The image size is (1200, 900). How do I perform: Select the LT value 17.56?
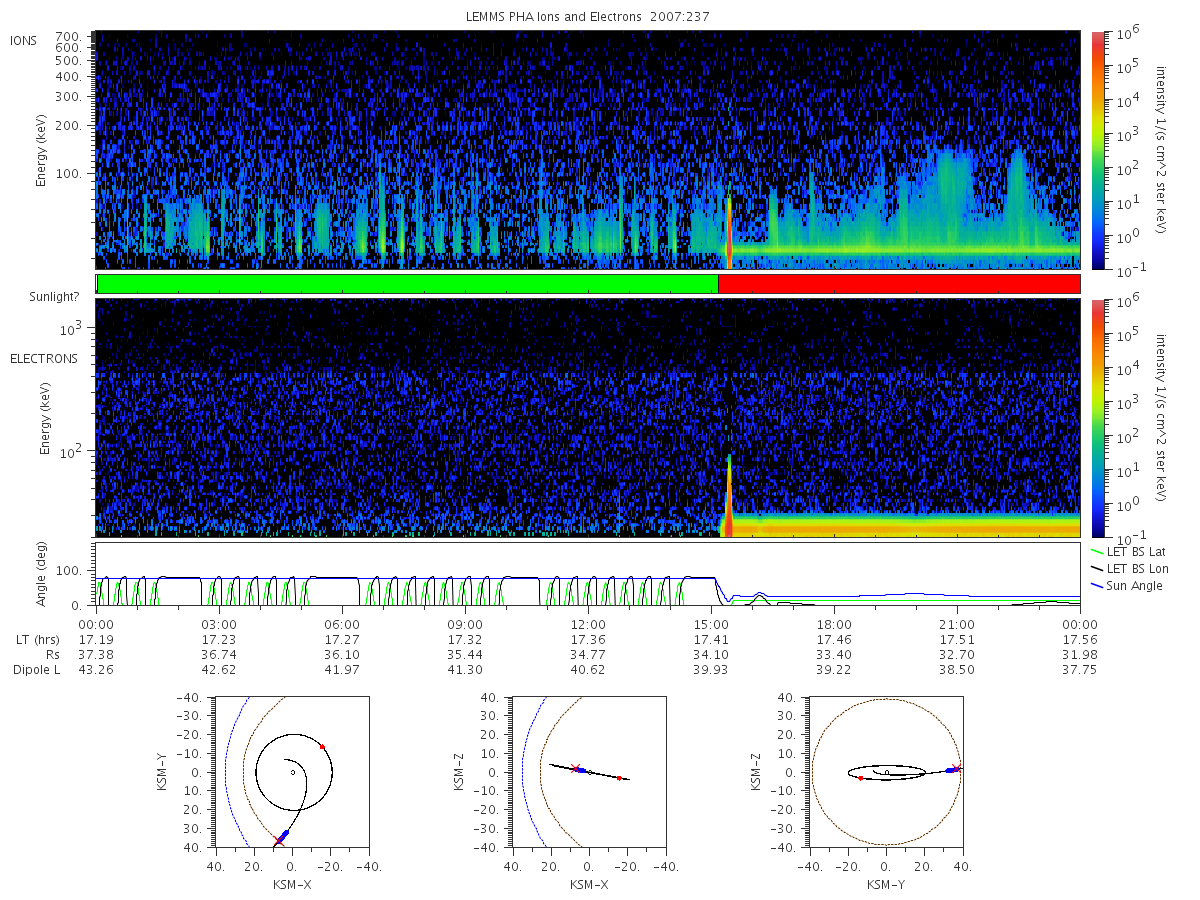(1080, 638)
